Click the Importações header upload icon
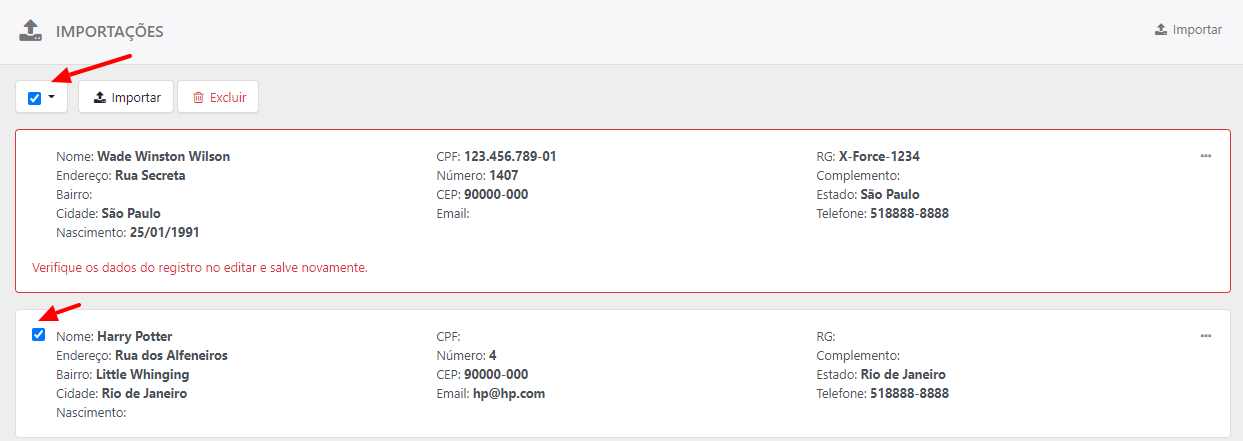This screenshot has width=1243, height=441. click(31, 30)
